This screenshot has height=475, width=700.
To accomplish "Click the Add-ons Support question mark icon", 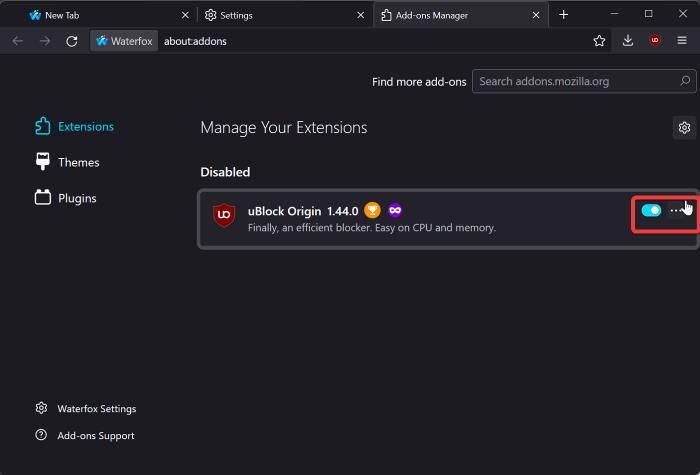I will 41,435.
